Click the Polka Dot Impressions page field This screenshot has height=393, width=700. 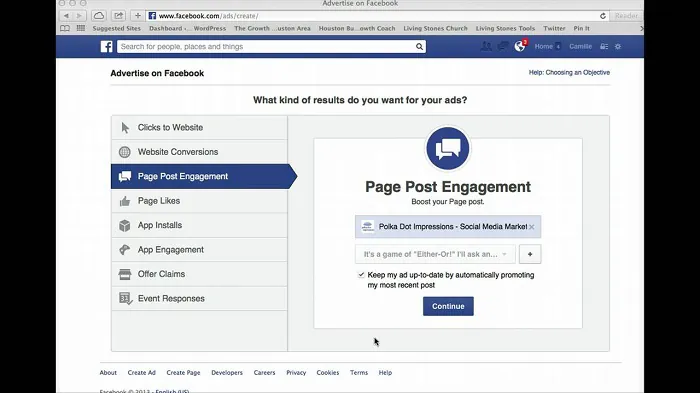pyautogui.click(x=448, y=227)
